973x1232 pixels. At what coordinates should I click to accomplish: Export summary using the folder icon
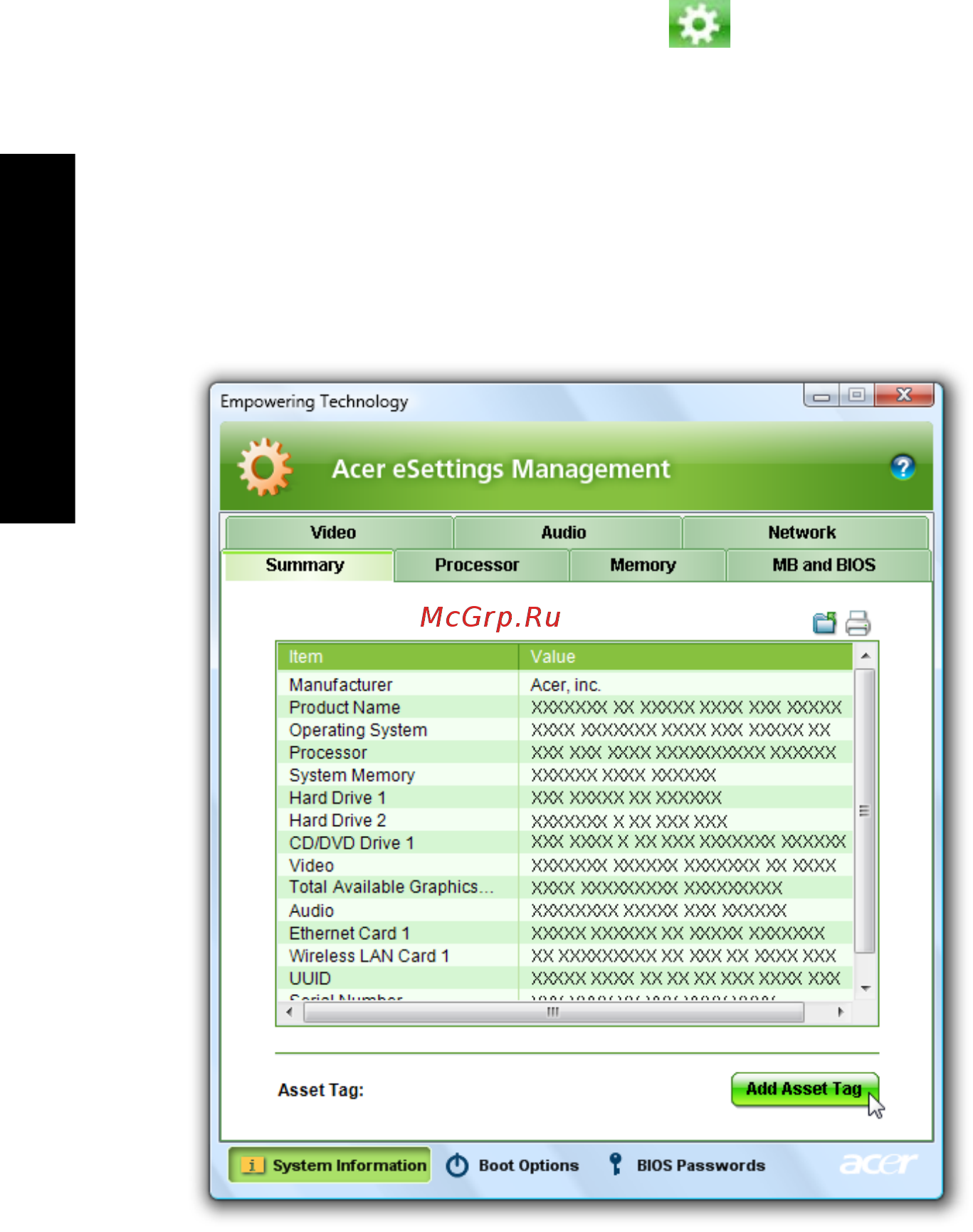tap(825, 623)
